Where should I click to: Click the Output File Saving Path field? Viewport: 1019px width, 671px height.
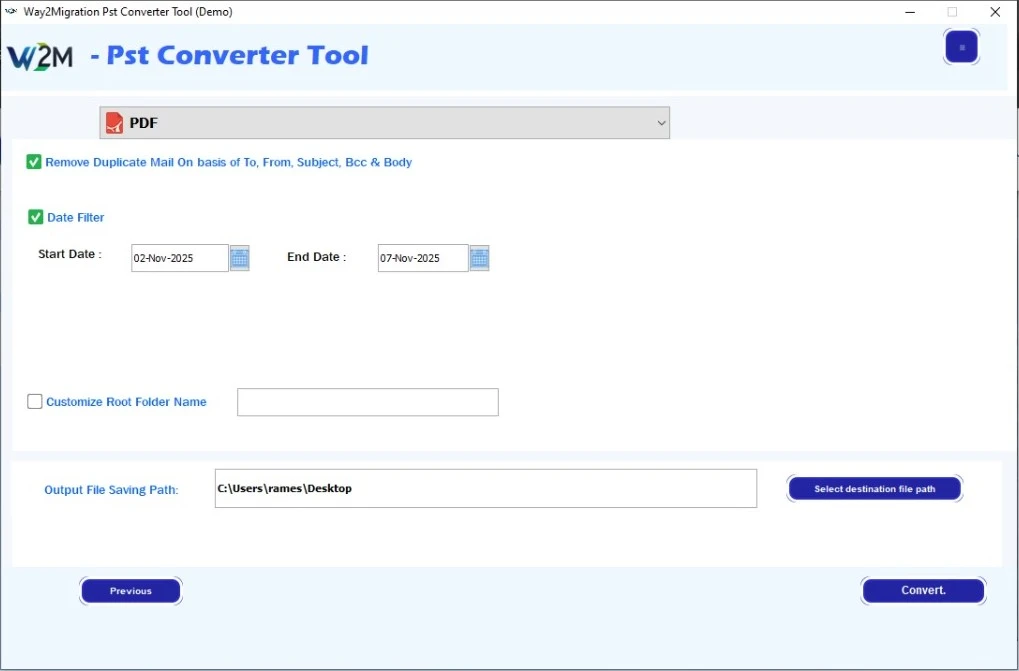pyautogui.click(x=485, y=489)
